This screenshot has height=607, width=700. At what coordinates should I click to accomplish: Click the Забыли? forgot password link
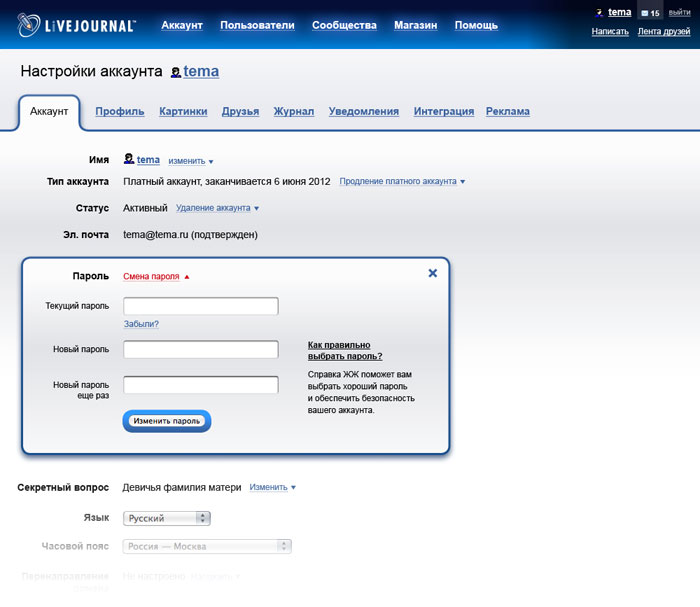tap(141, 324)
